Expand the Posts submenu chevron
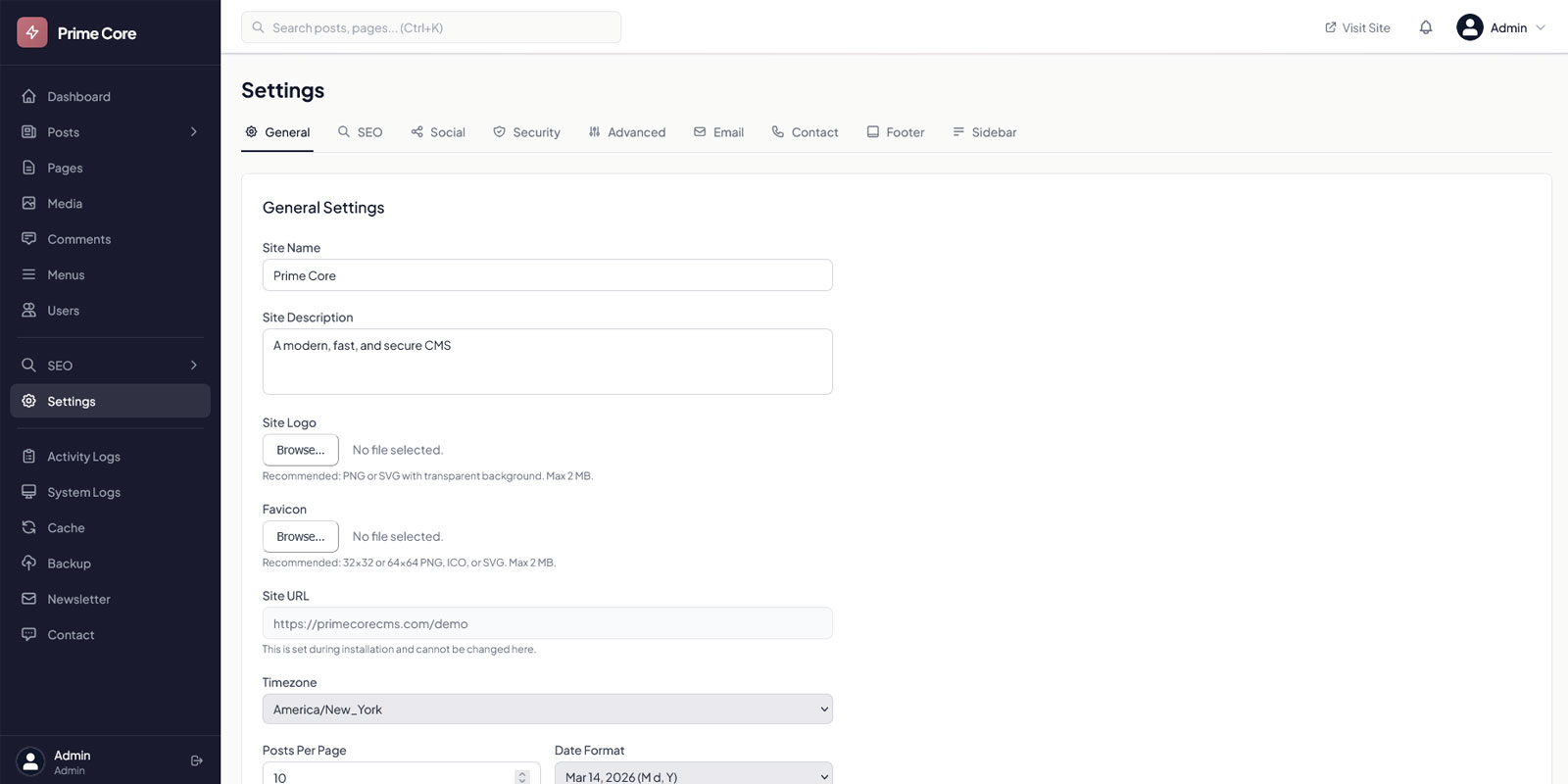1568x784 pixels. click(194, 132)
